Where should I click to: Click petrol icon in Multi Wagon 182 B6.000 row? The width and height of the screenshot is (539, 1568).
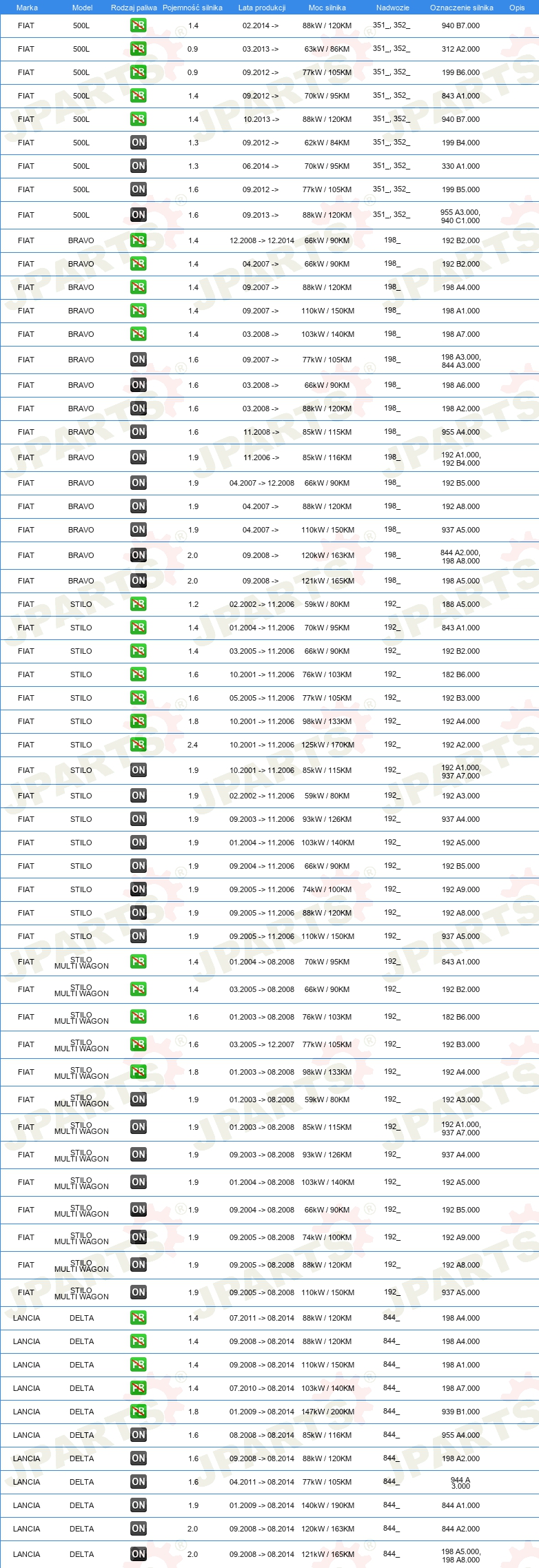(139, 1017)
